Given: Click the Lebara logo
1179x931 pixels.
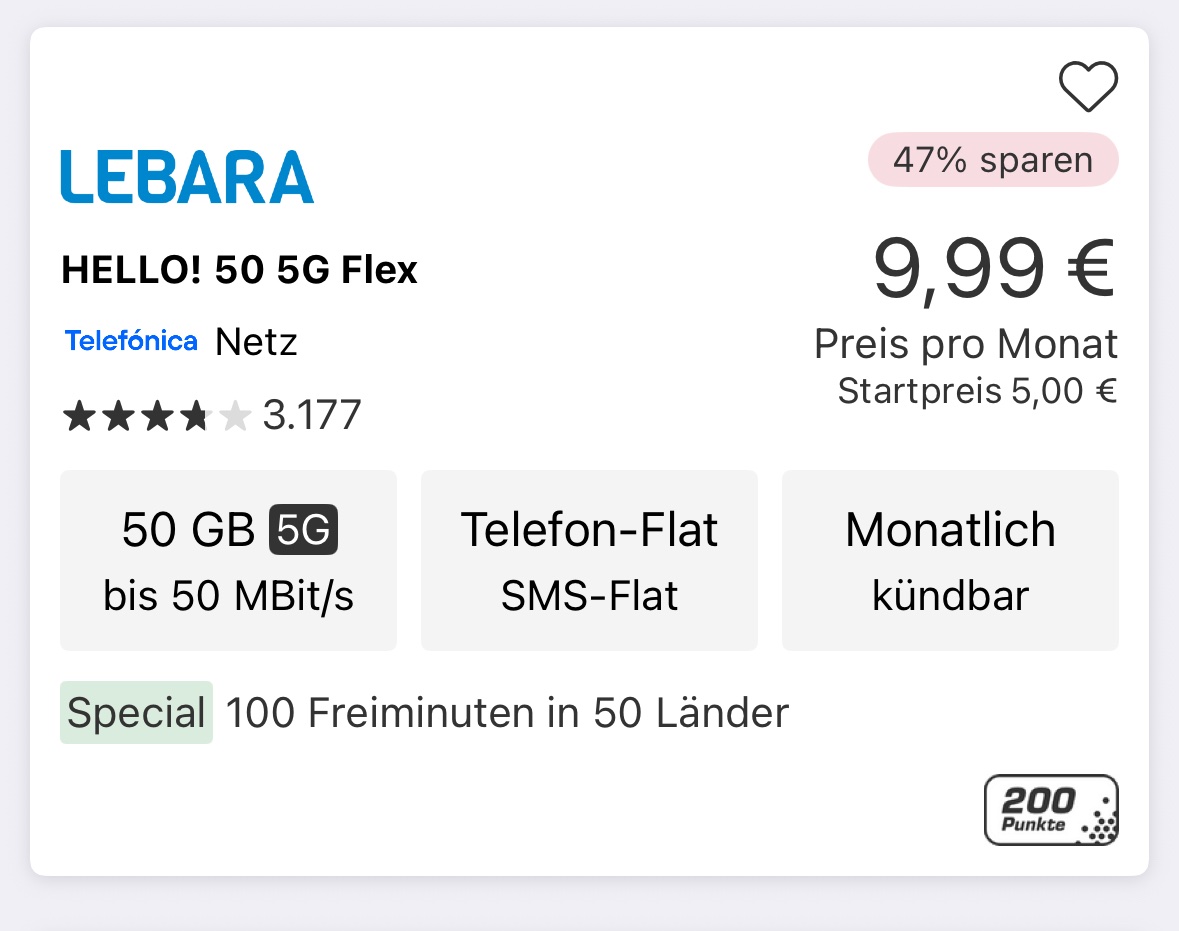Looking at the screenshot, I should pyautogui.click(x=187, y=177).
